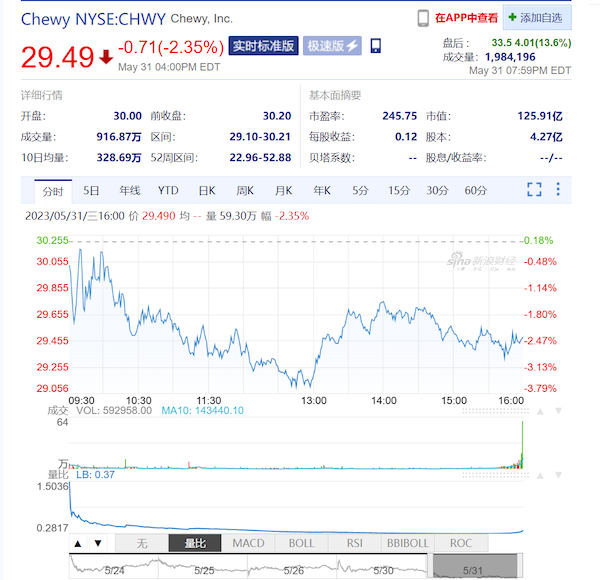
Task: Open the three-dot chart options menu
Action: click(x=558, y=189)
